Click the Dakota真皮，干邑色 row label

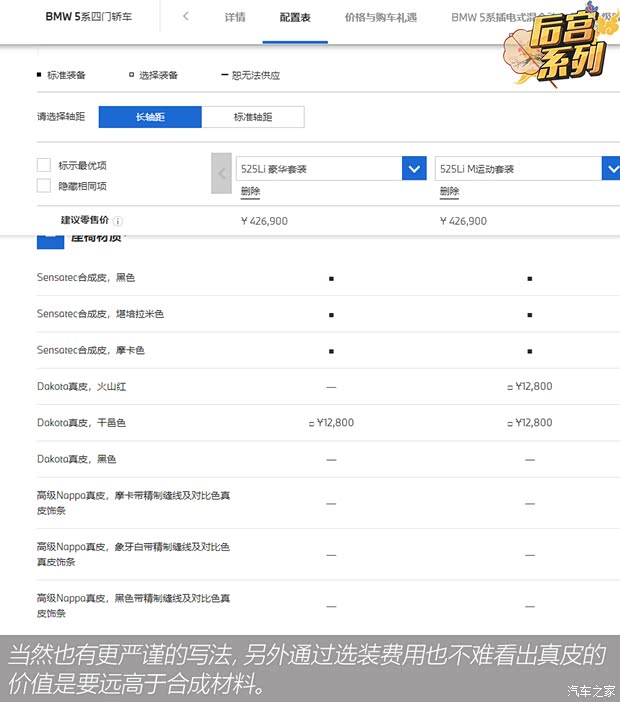pos(81,423)
